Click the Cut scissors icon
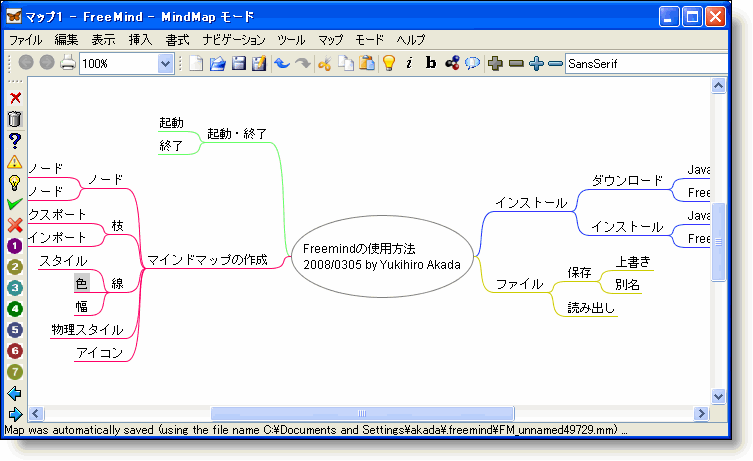This screenshot has width=753, height=461. (x=325, y=63)
